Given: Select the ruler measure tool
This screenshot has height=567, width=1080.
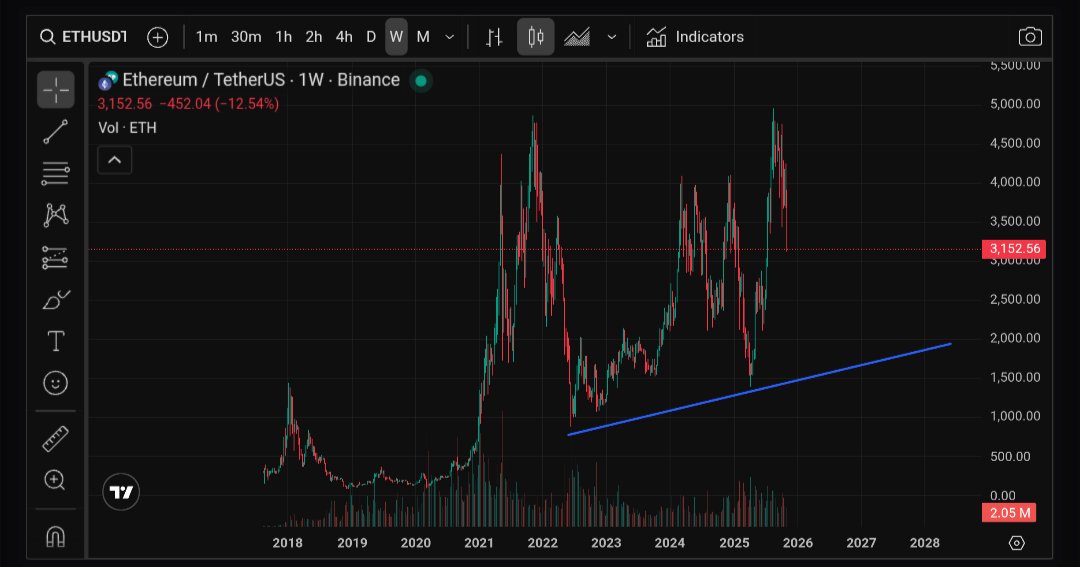Looking at the screenshot, I should coord(56,439).
